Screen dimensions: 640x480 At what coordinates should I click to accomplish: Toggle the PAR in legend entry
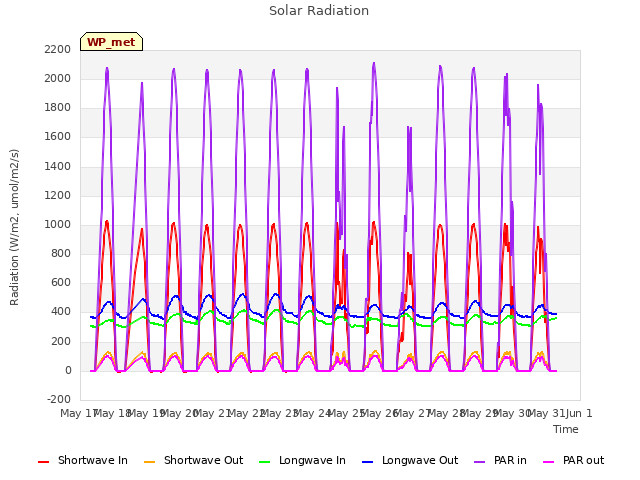point(500,460)
